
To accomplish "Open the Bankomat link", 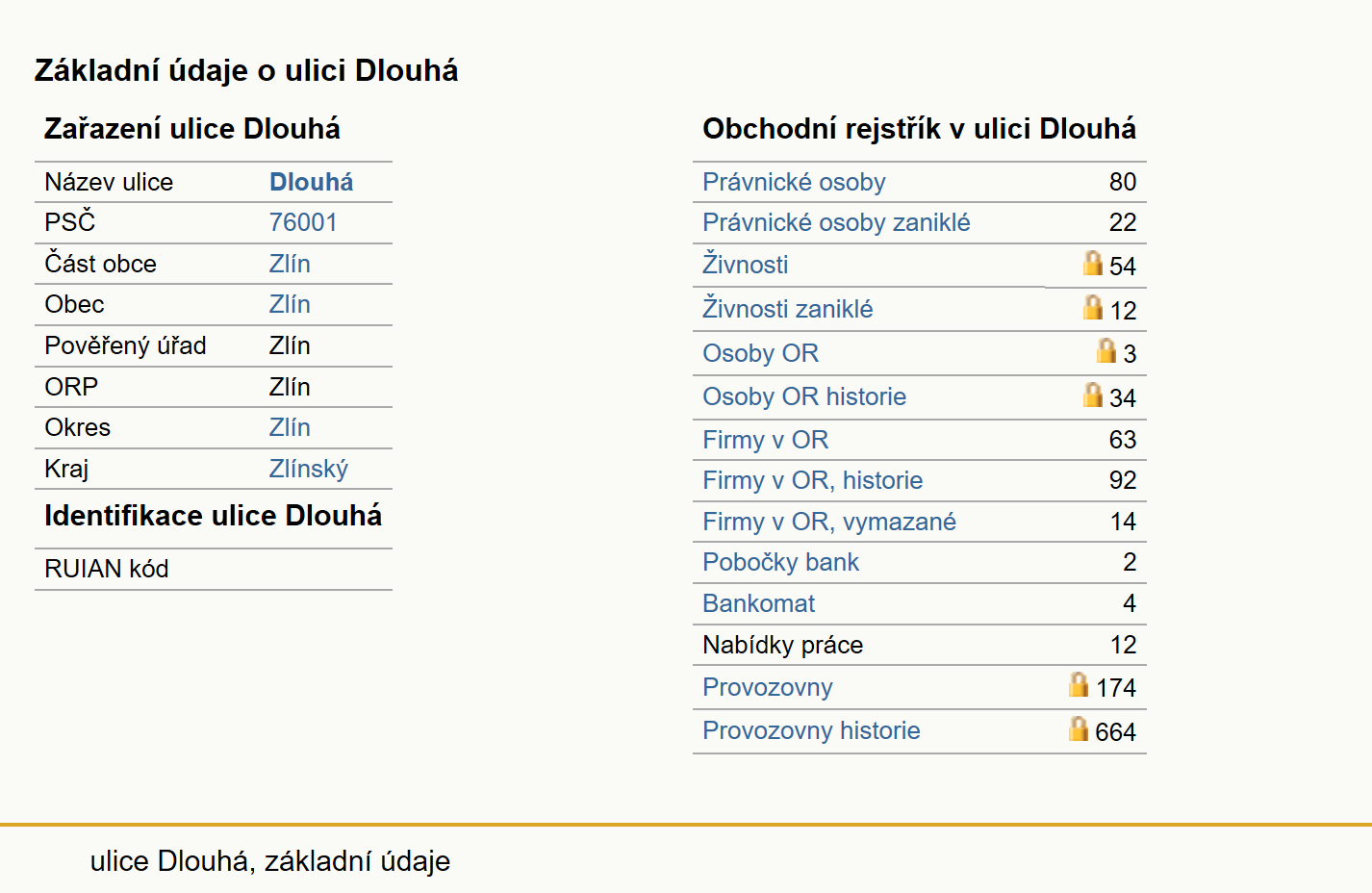I will [x=758, y=603].
